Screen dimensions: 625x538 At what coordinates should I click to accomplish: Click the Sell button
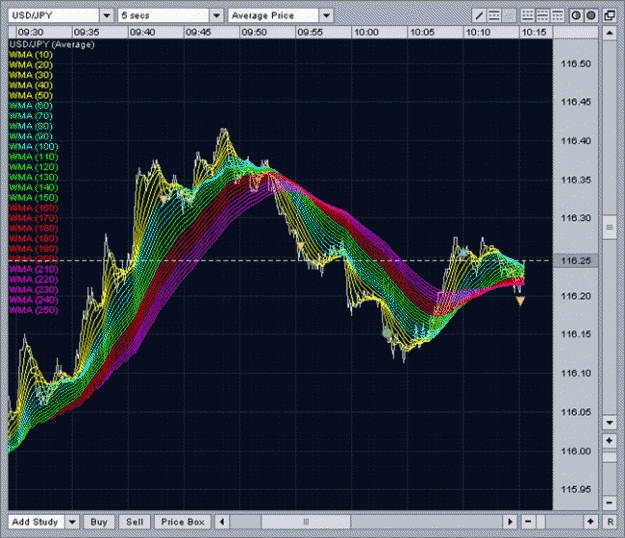point(135,522)
